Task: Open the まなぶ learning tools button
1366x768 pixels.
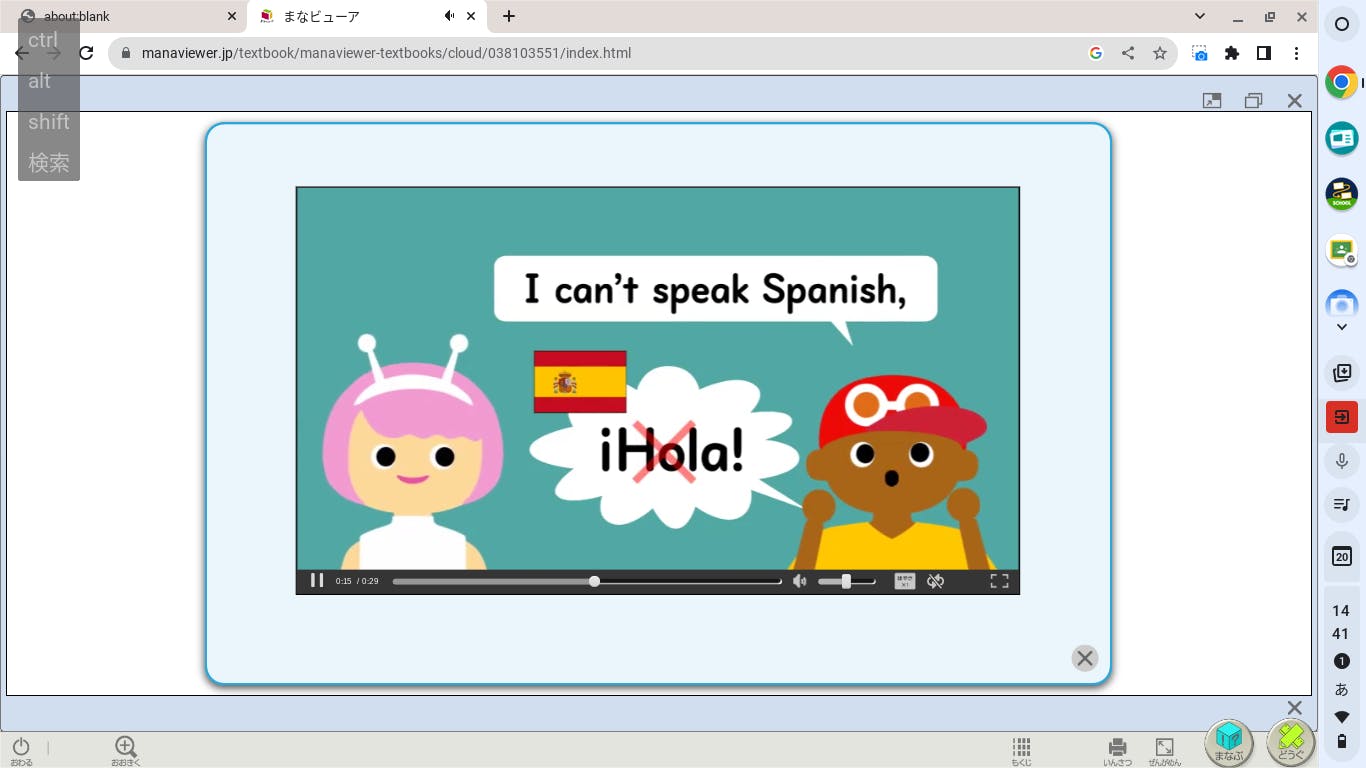Action: [1228, 742]
